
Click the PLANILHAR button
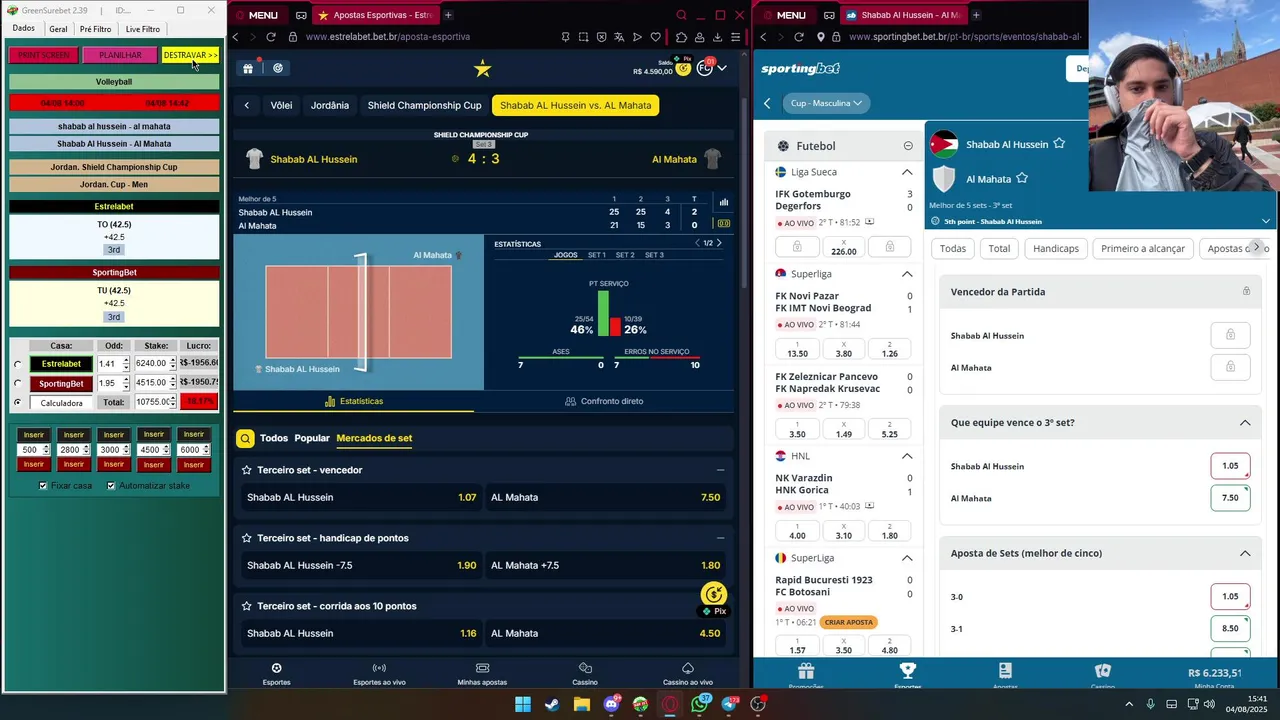point(120,55)
